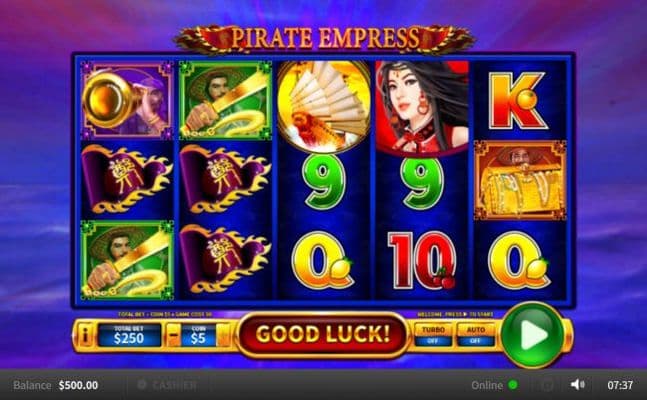Decrease the coin value with minus button
The width and height of the screenshot is (647, 400).
tap(174, 336)
